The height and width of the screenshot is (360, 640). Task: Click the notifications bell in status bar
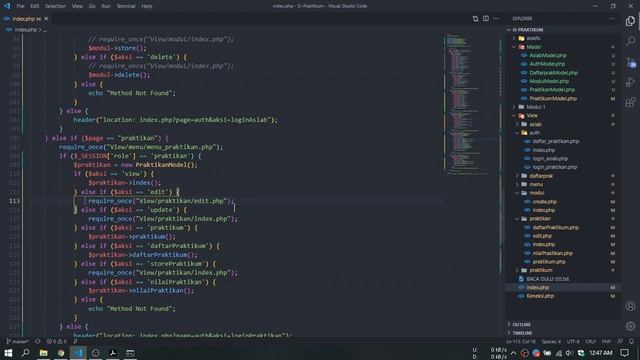coord(631,342)
